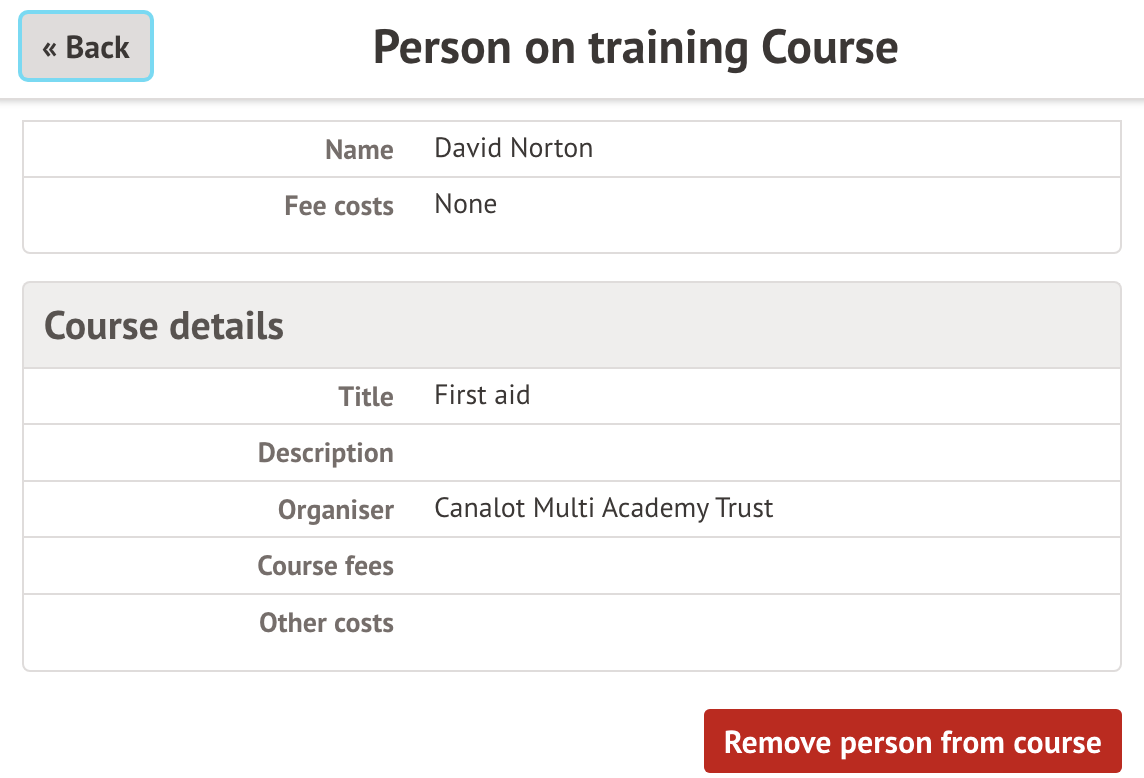Click the « Back button
Viewport: 1144px width, 778px height.
click(x=86, y=47)
